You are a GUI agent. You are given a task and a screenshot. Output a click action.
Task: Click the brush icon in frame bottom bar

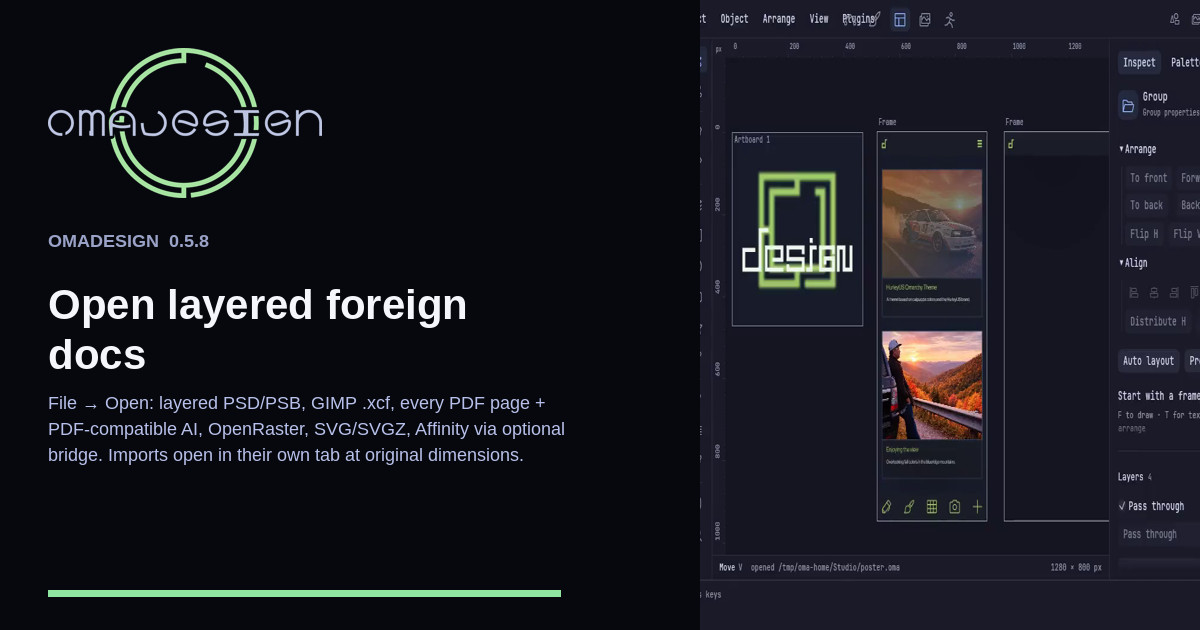909,507
